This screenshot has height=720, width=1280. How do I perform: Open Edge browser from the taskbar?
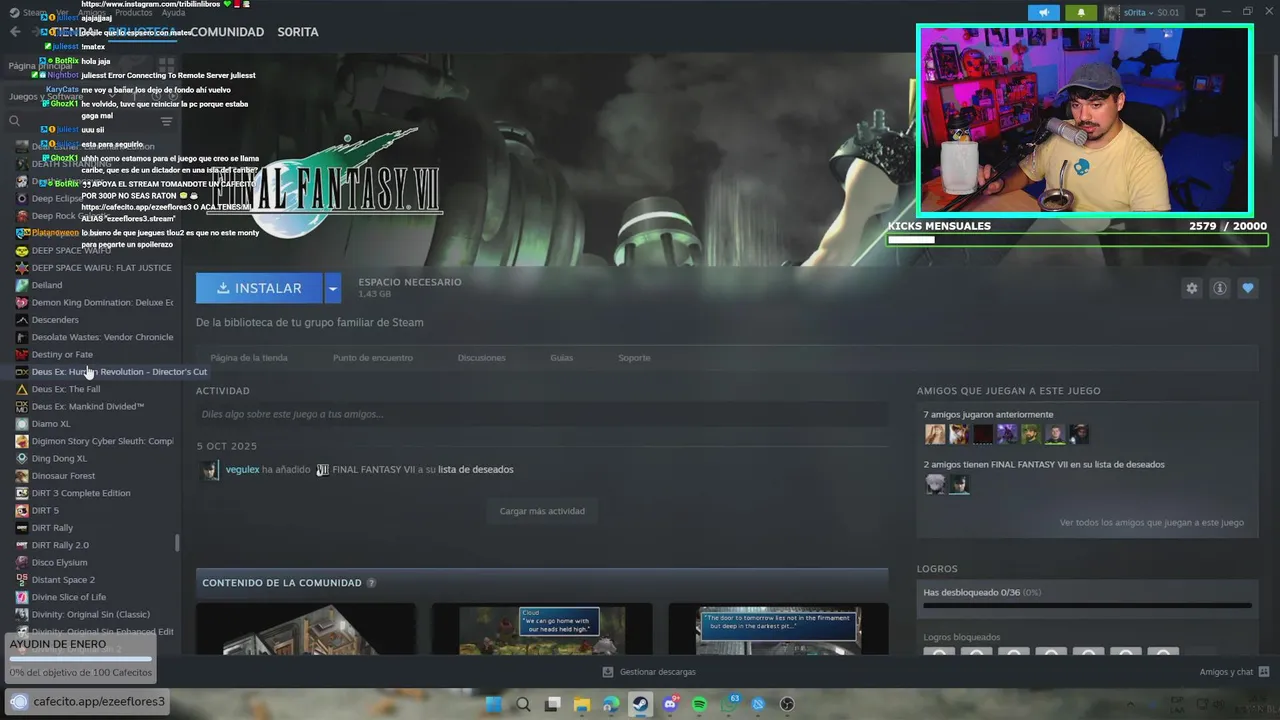click(611, 704)
